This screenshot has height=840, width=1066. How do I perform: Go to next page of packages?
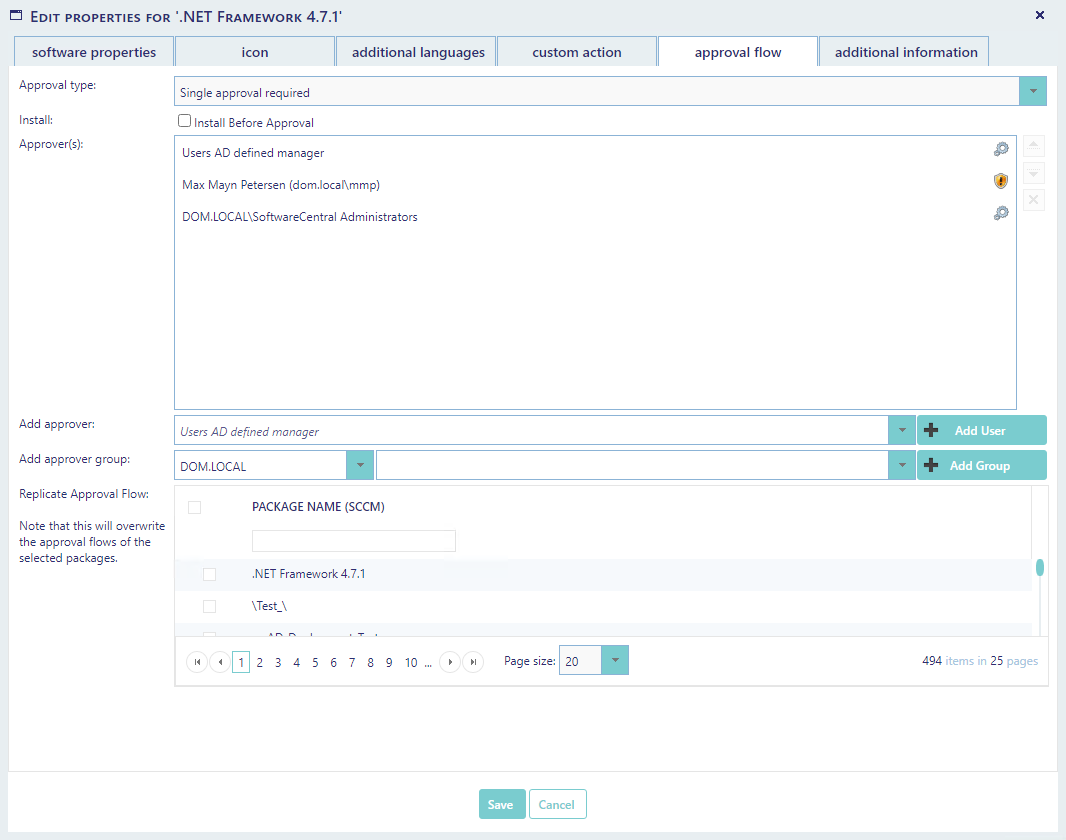pyautogui.click(x=450, y=662)
